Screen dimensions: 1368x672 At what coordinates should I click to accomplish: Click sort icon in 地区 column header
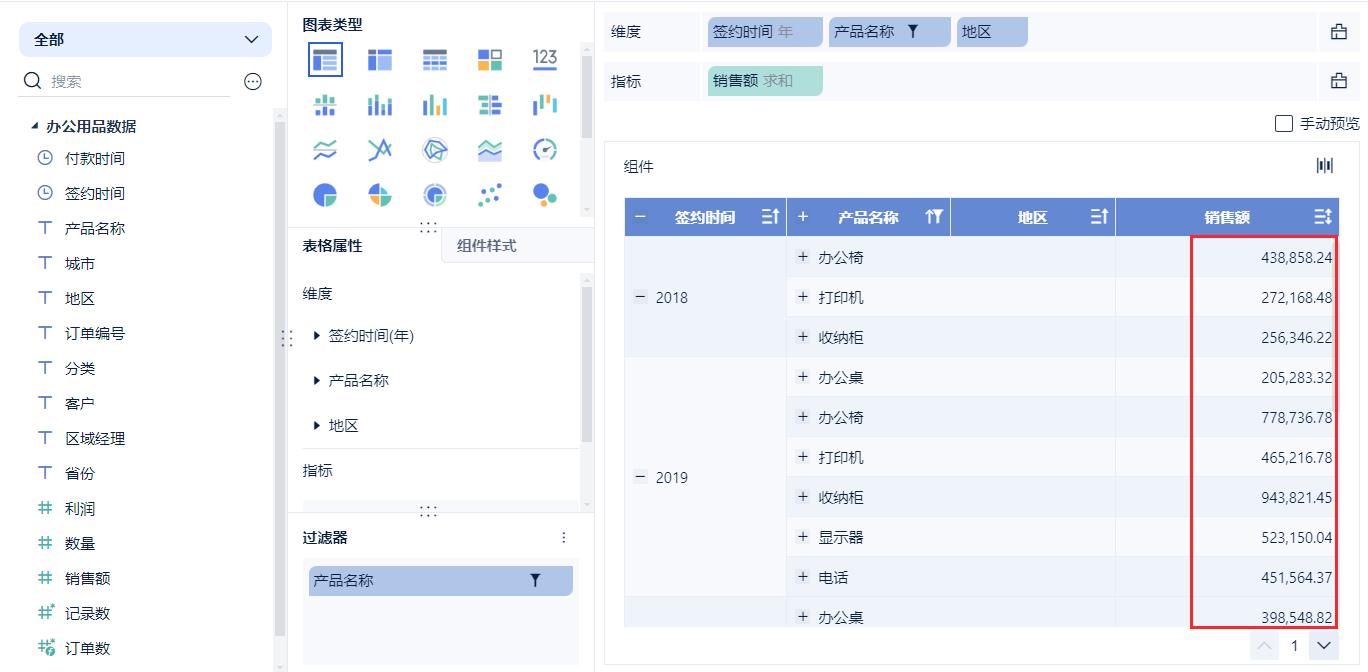tap(1099, 216)
